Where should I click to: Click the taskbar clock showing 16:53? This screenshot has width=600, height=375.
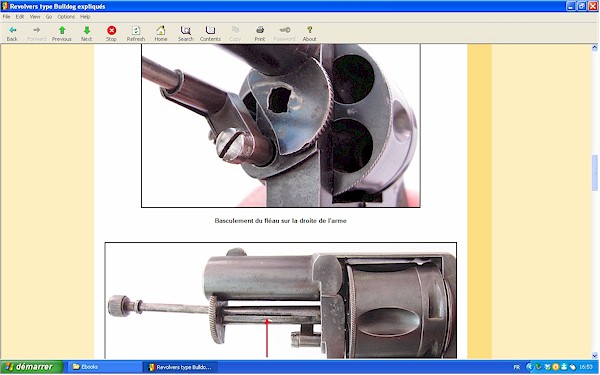click(586, 367)
